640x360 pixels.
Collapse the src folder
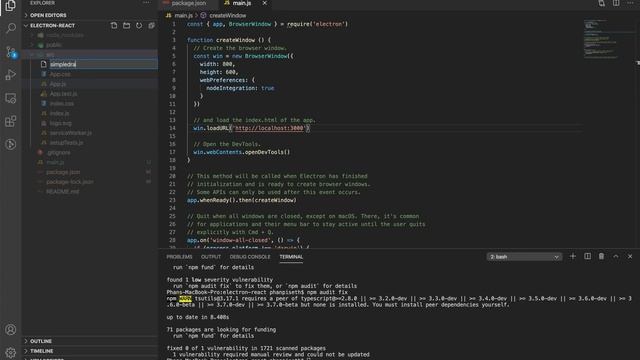pos(50,54)
